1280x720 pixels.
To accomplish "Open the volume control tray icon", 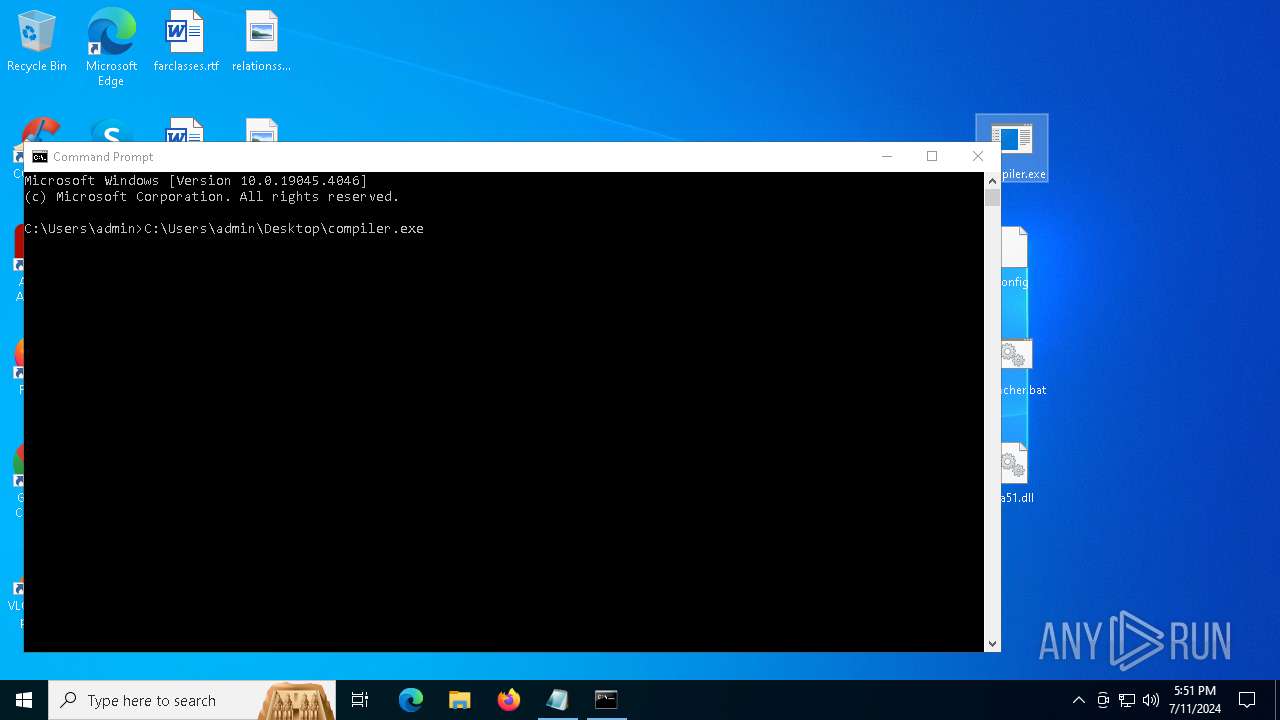I will click(1151, 700).
